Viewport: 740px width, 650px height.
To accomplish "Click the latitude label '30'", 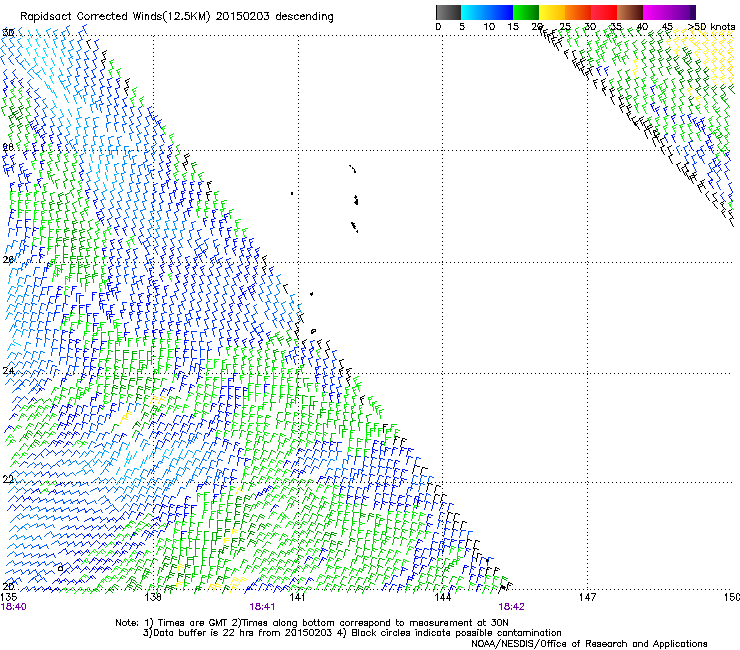I will (x=8, y=33).
